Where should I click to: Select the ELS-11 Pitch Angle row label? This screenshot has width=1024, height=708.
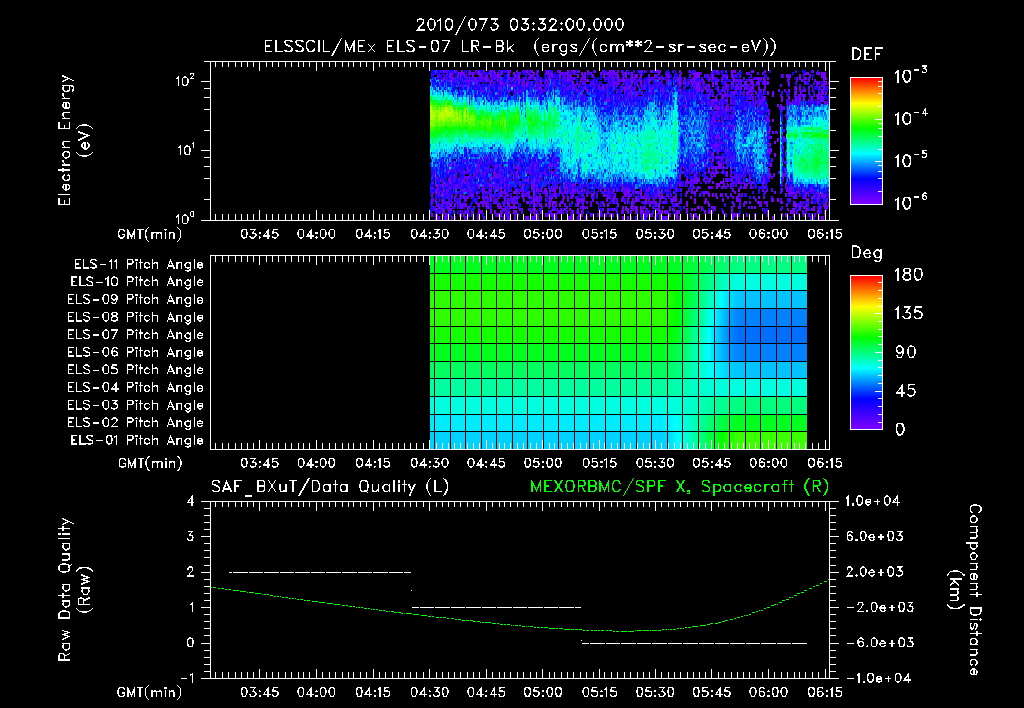[x=138, y=265]
